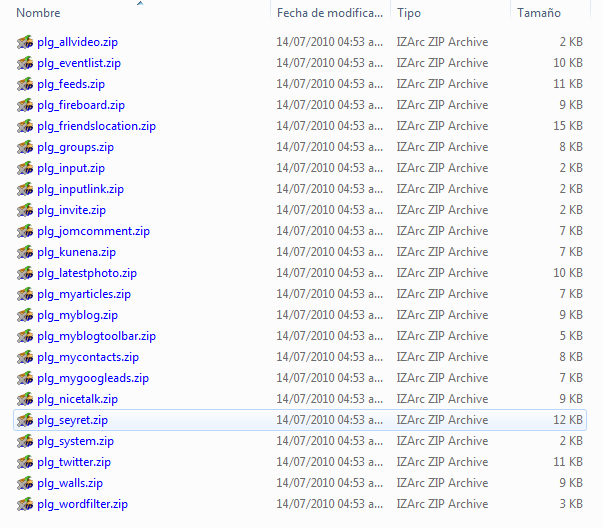Viewport: 602px width, 528px height.
Task: Select the file name plg_kunena.zip
Action: point(76,252)
